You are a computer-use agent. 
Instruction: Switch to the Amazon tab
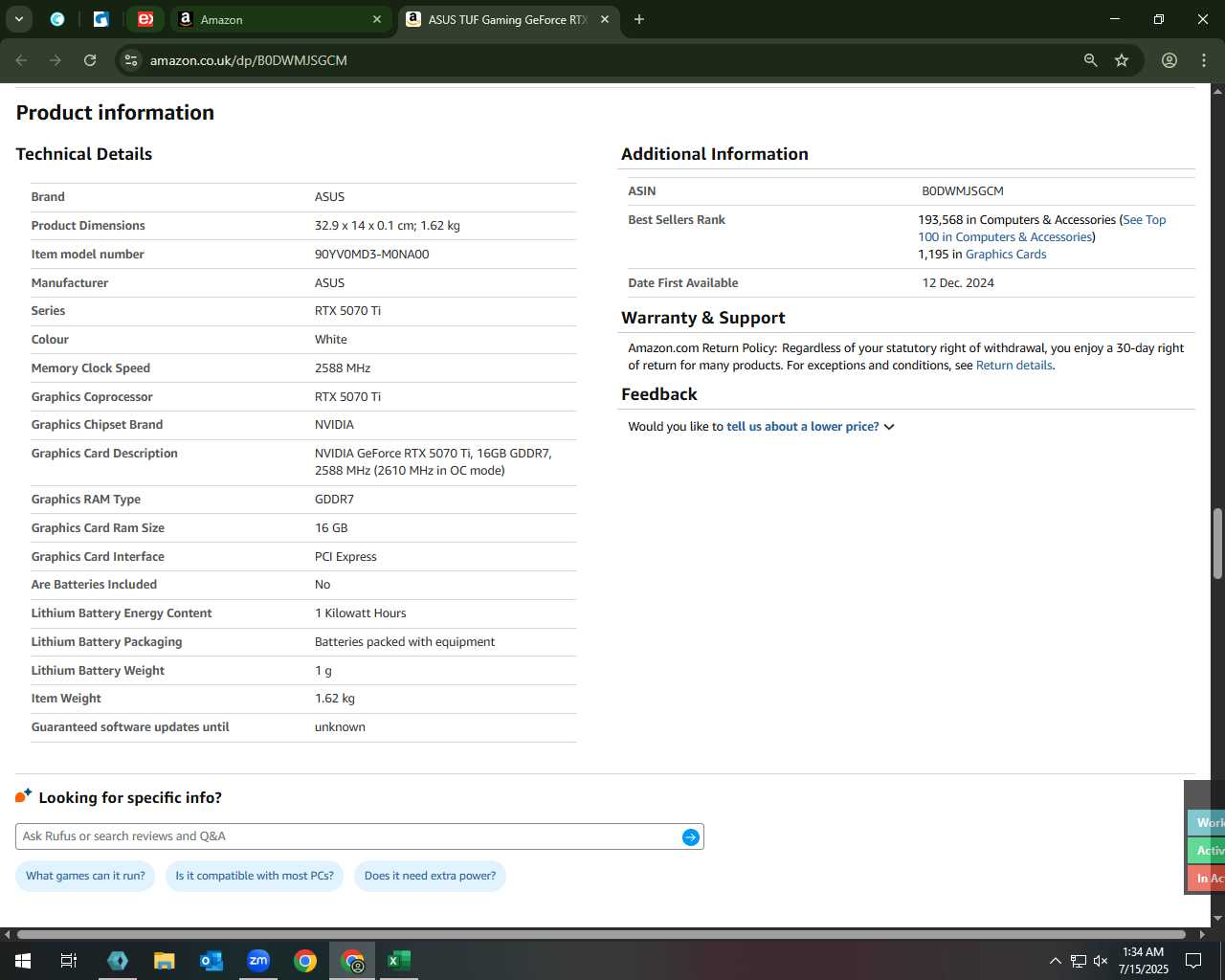[x=282, y=19]
